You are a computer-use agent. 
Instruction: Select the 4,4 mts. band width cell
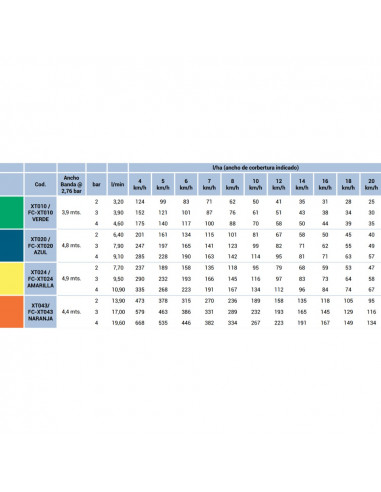point(71,312)
